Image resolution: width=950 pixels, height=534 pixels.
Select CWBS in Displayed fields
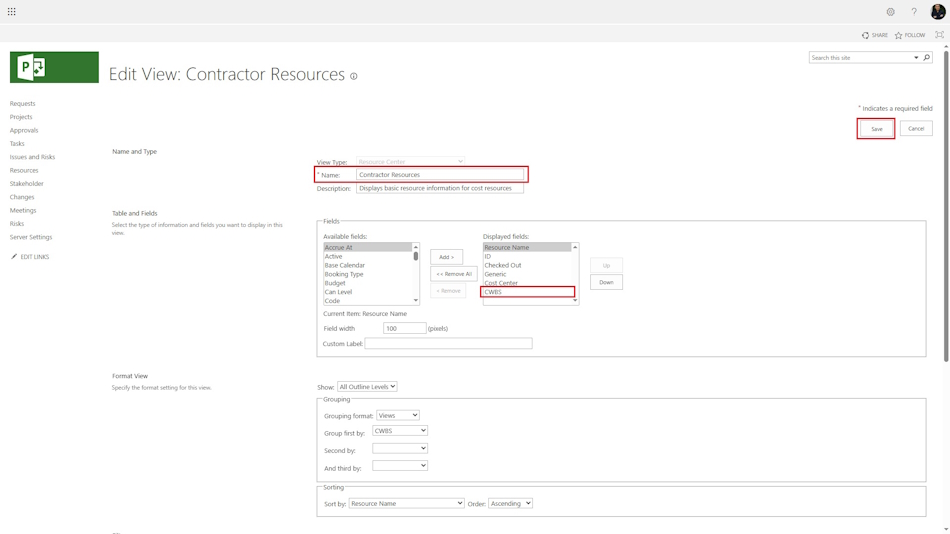click(x=527, y=292)
